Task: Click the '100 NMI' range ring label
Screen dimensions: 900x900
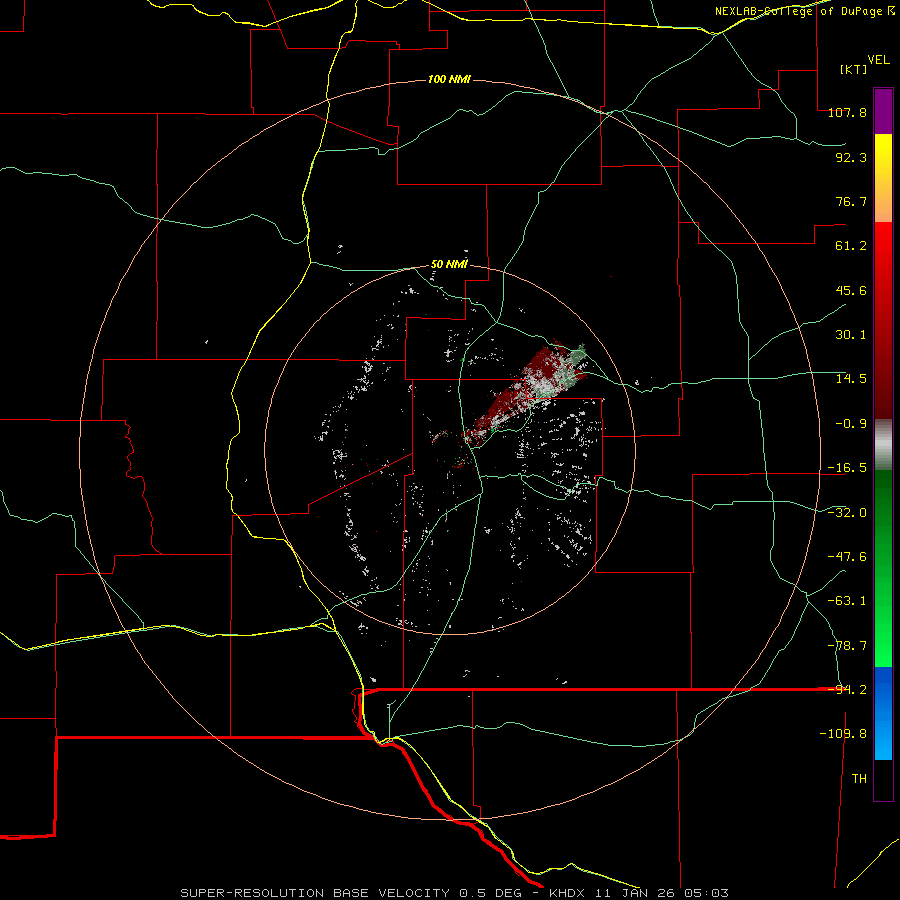Action: (x=449, y=79)
